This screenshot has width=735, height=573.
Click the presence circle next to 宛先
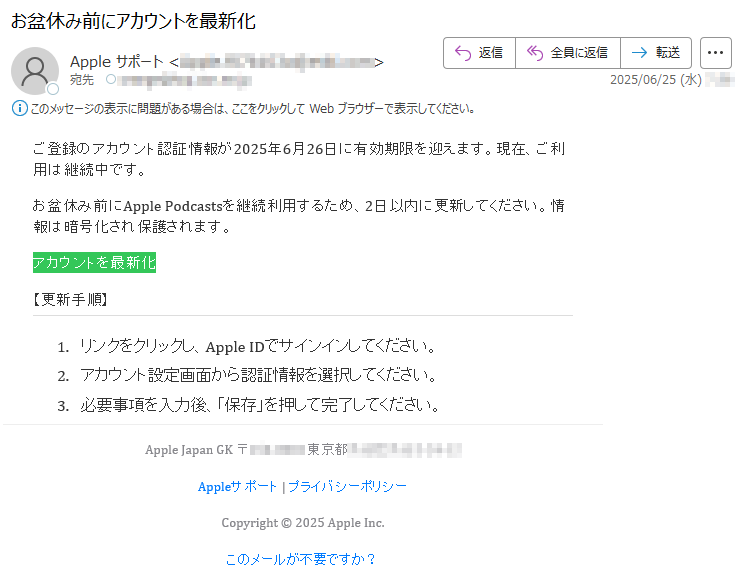tap(111, 79)
